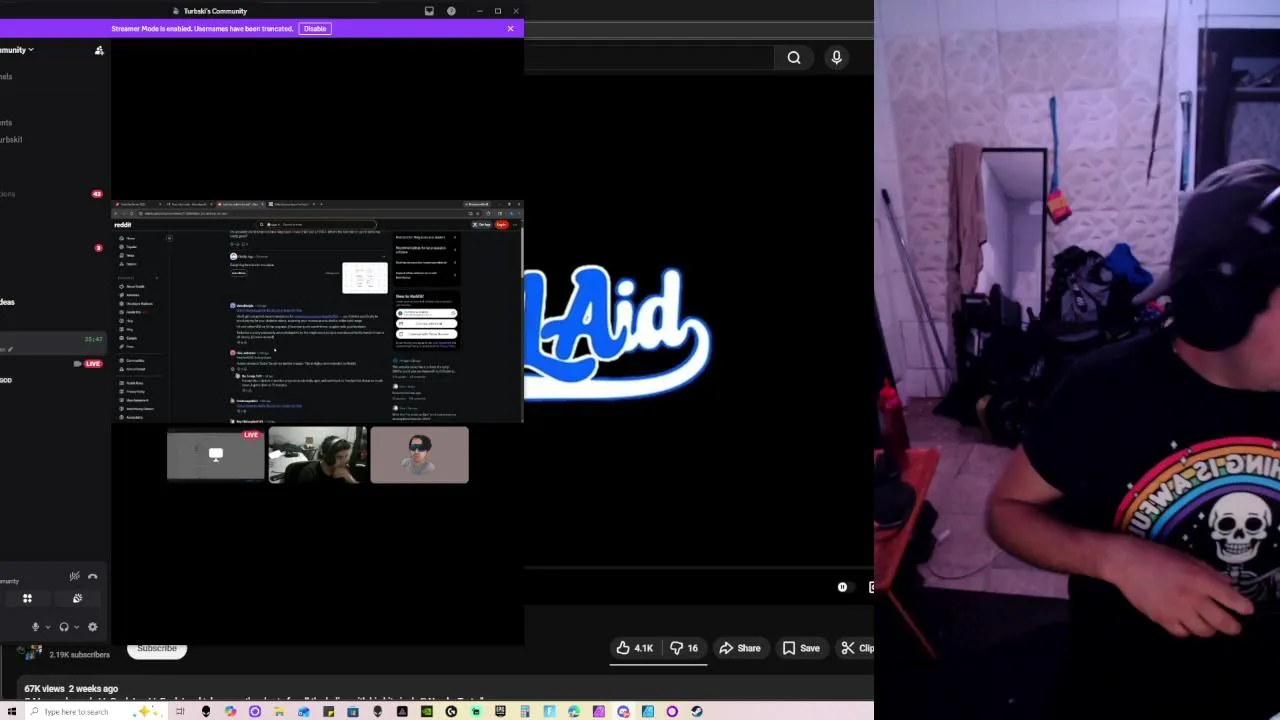Screen dimensions: 1280x720
Task: Select the webcam participant thumbnail
Action: pos(317,455)
